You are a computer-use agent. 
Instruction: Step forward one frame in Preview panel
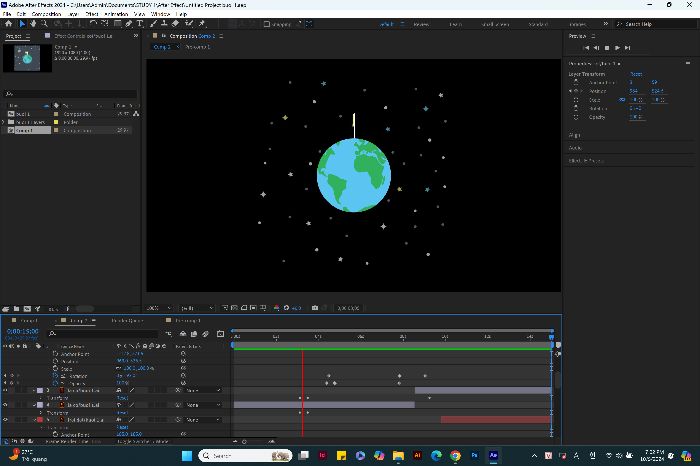pyautogui.click(x=617, y=48)
